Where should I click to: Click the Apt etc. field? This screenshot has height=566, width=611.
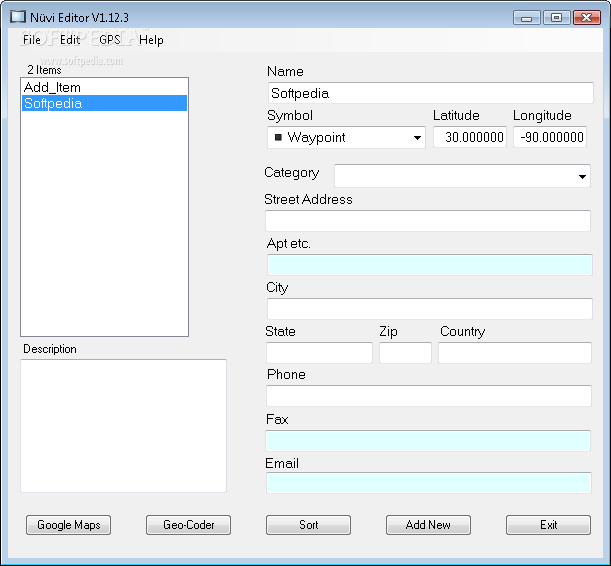click(x=430, y=265)
